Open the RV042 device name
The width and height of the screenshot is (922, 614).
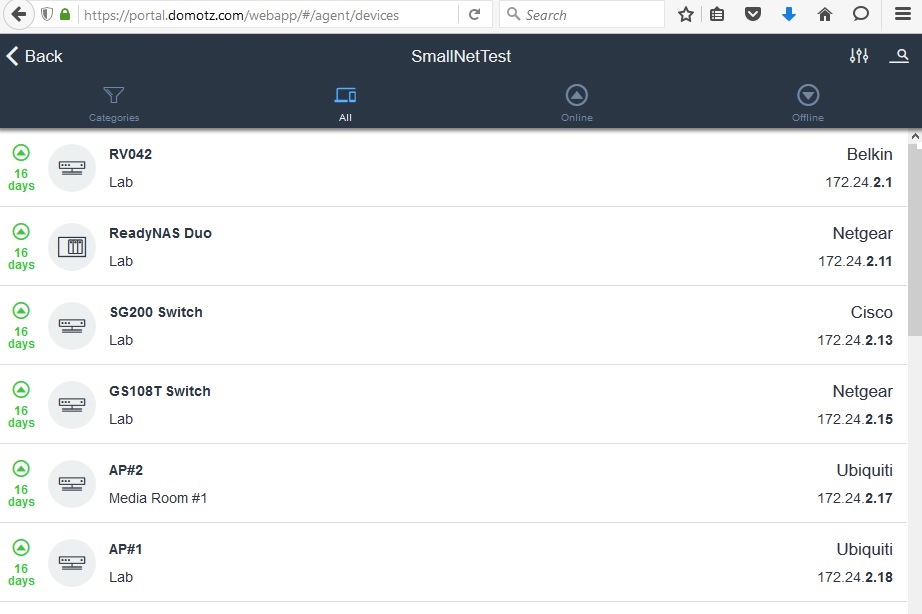tap(131, 154)
